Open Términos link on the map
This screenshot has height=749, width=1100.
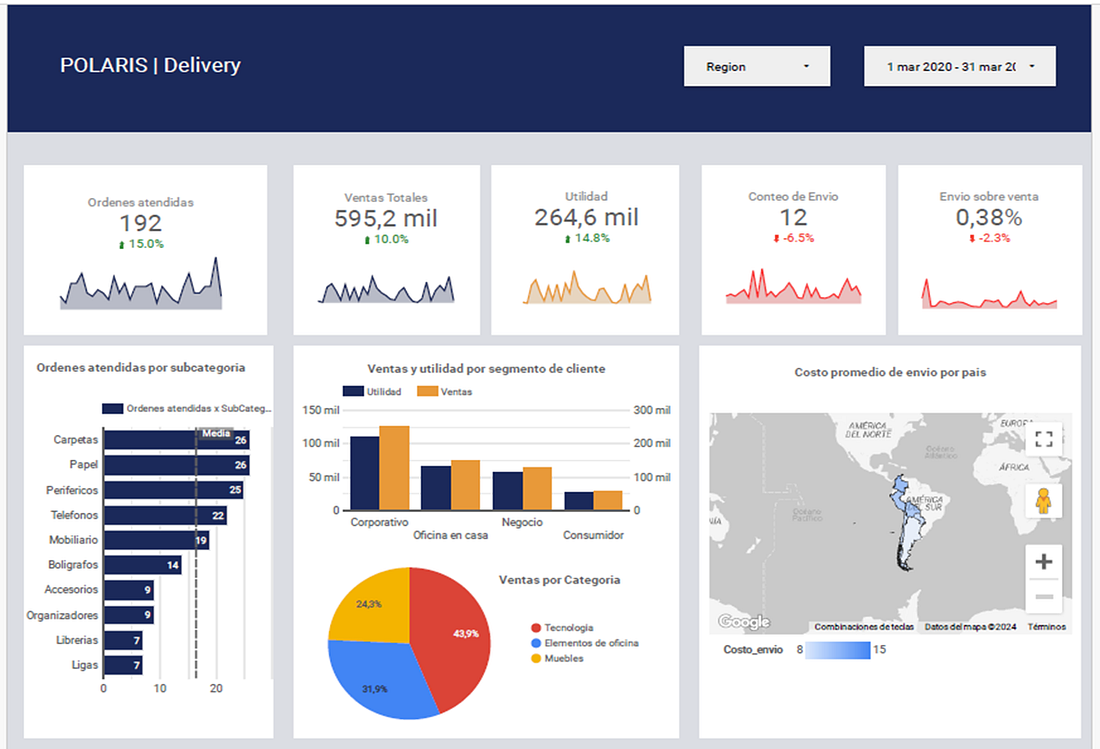[x=1047, y=627]
